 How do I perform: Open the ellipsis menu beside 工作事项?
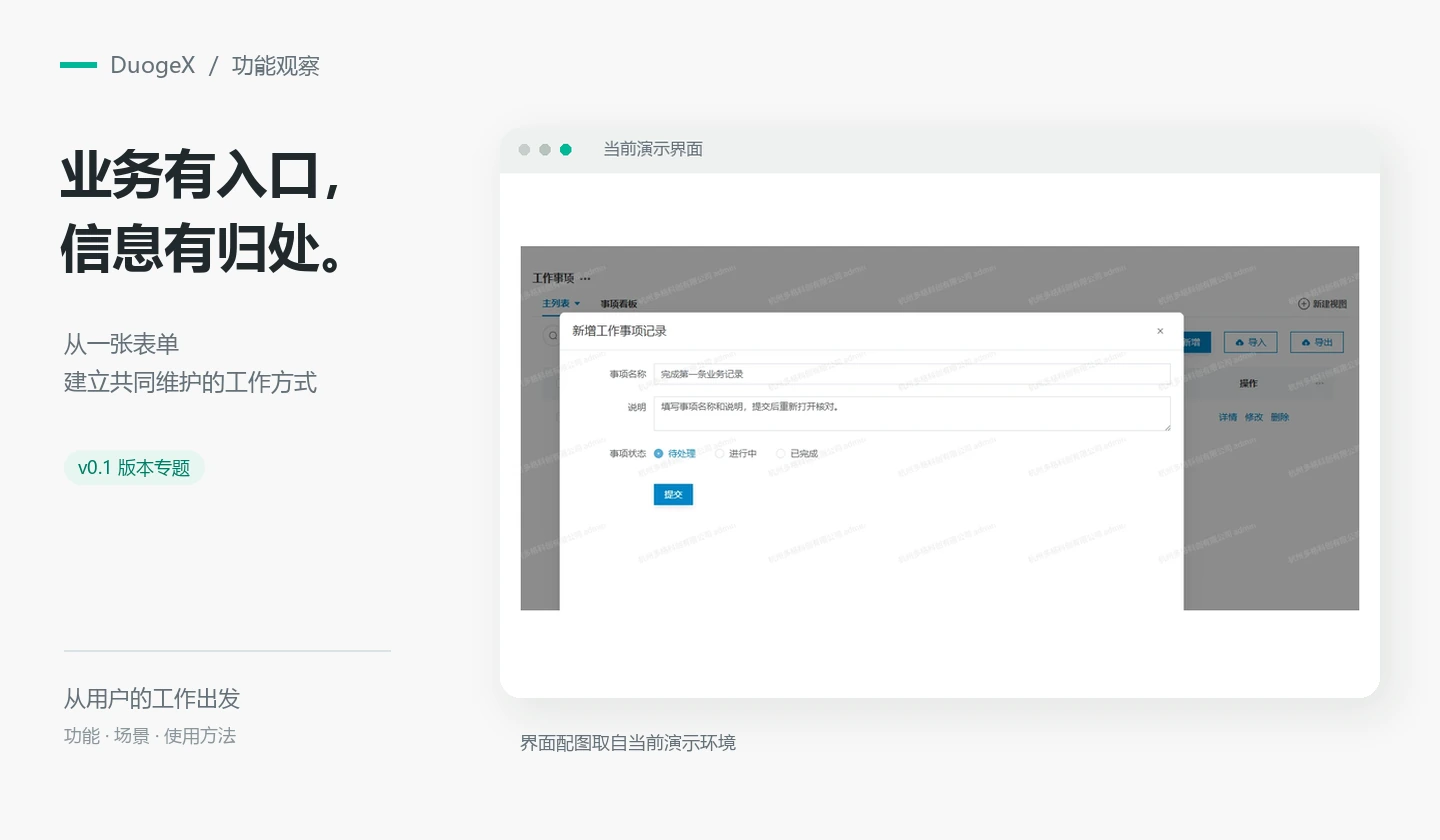click(x=585, y=279)
